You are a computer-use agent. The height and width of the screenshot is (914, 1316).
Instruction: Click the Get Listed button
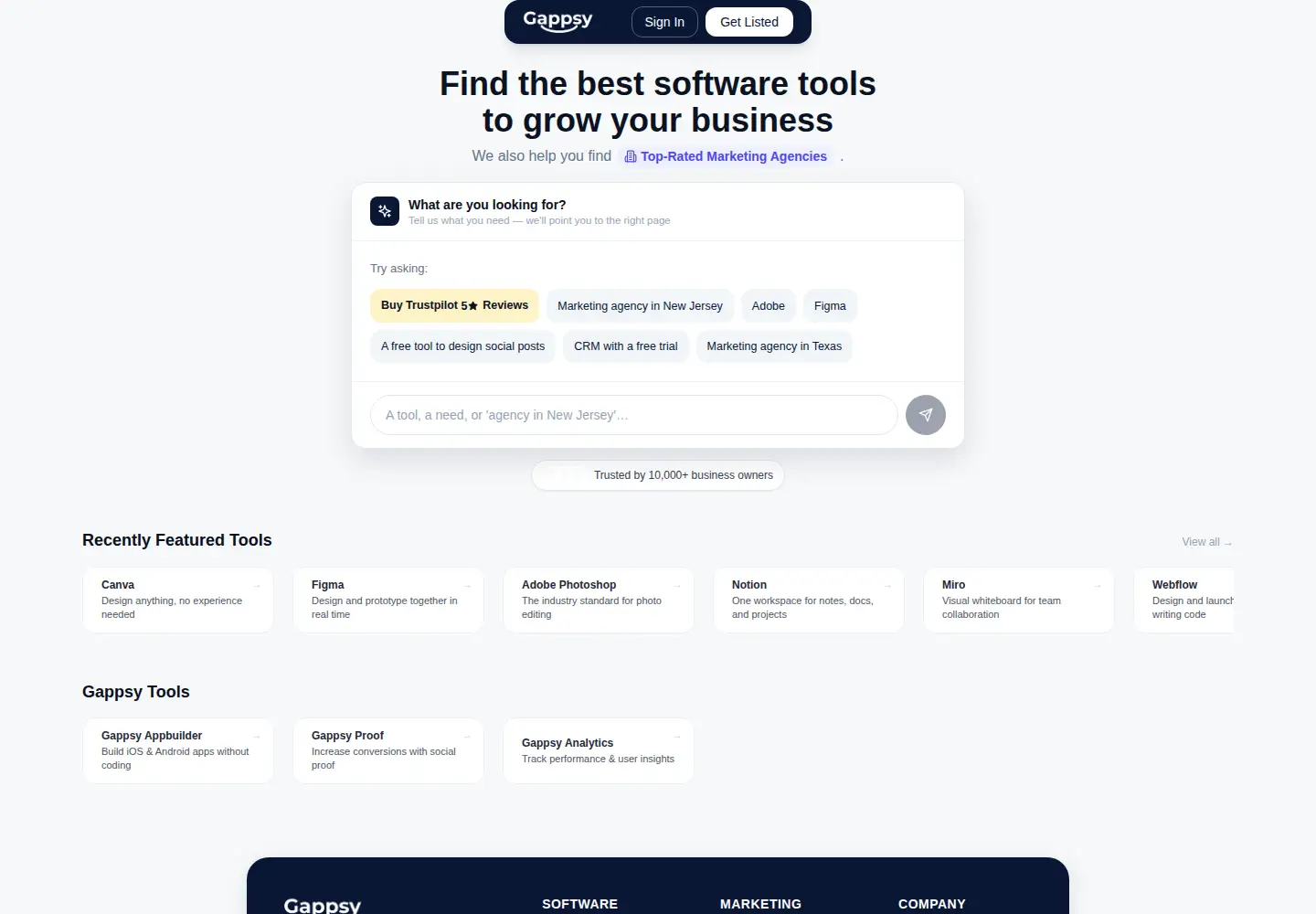click(749, 22)
